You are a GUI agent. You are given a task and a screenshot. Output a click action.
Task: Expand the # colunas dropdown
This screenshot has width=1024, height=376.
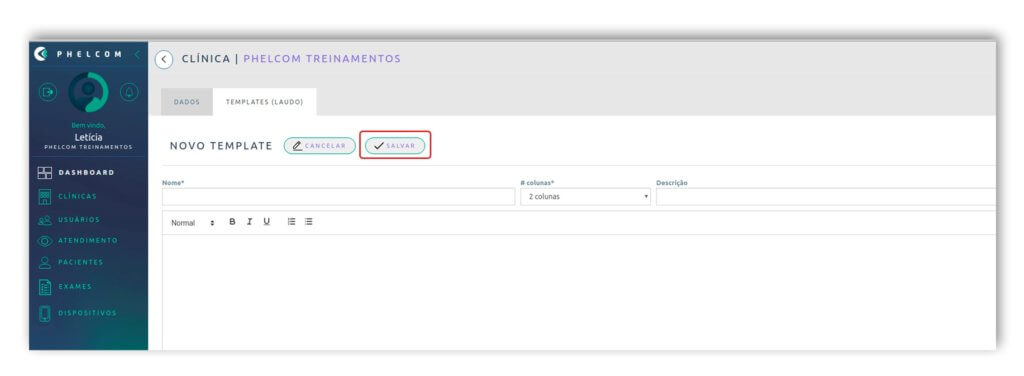pyautogui.click(x=586, y=196)
